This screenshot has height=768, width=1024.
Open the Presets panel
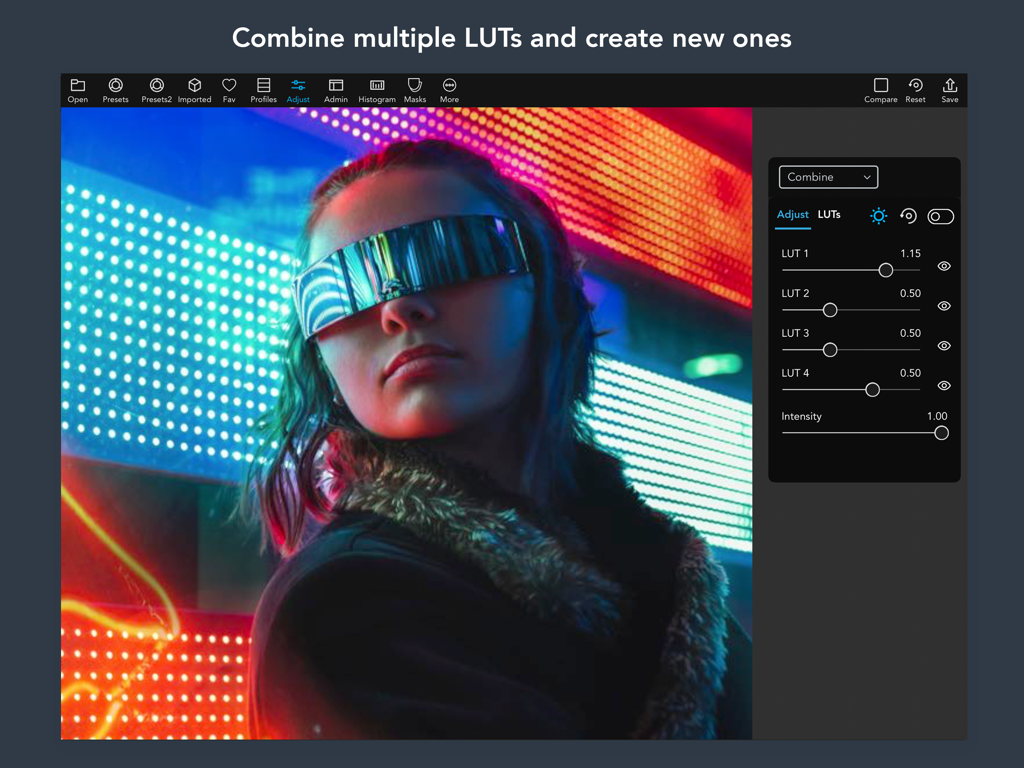click(115, 90)
